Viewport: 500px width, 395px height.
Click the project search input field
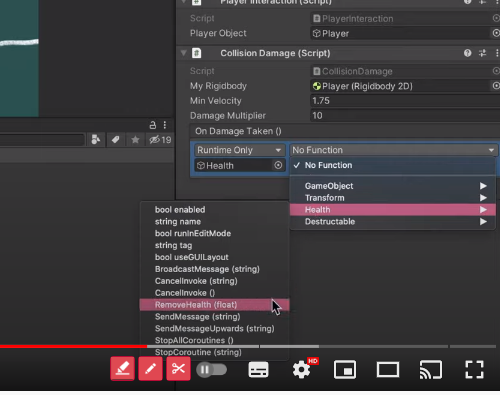(x=42, y=140)
